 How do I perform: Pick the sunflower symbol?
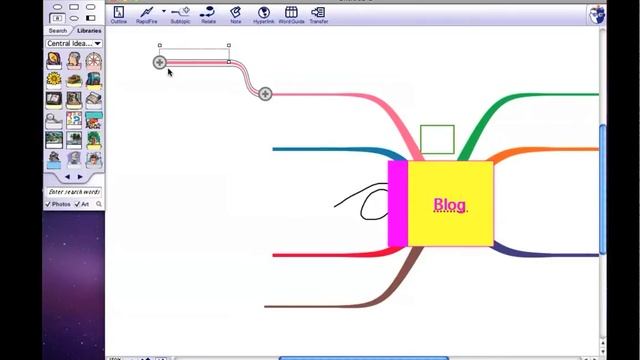pos(54,80)
